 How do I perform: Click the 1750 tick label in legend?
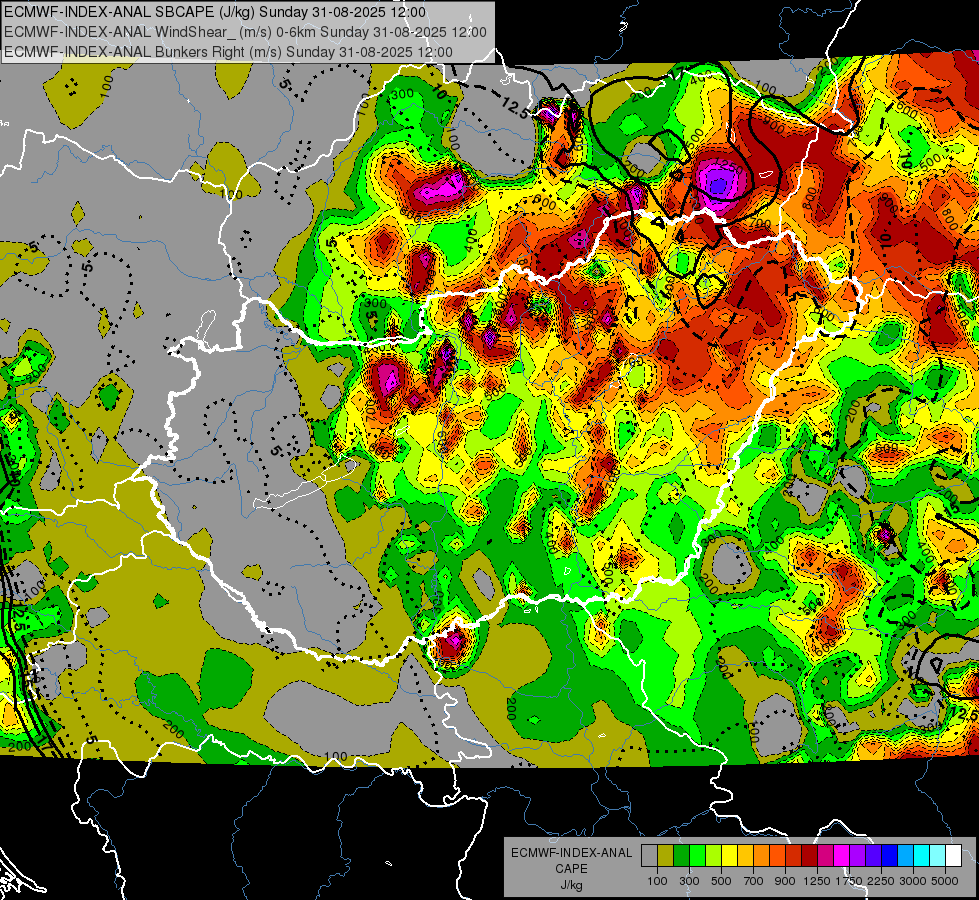point(849,881)
